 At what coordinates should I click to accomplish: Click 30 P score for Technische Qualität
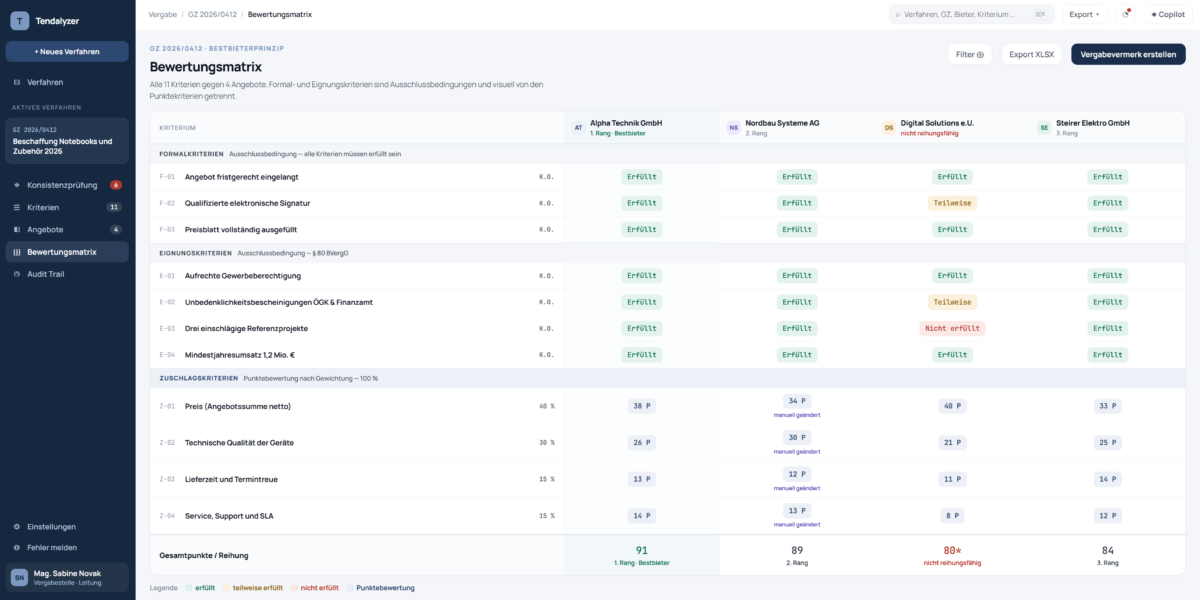(x=797, y=437)
